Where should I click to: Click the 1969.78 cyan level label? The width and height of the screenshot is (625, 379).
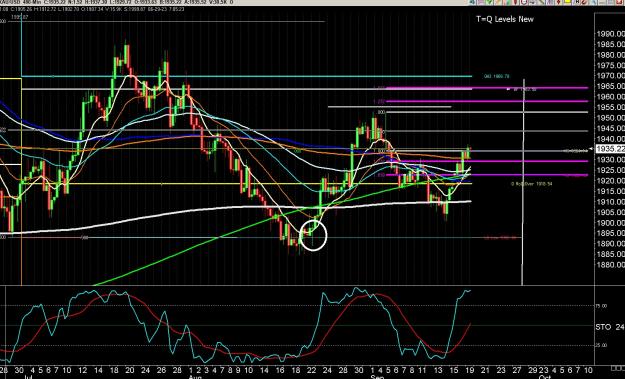(497, 76)
